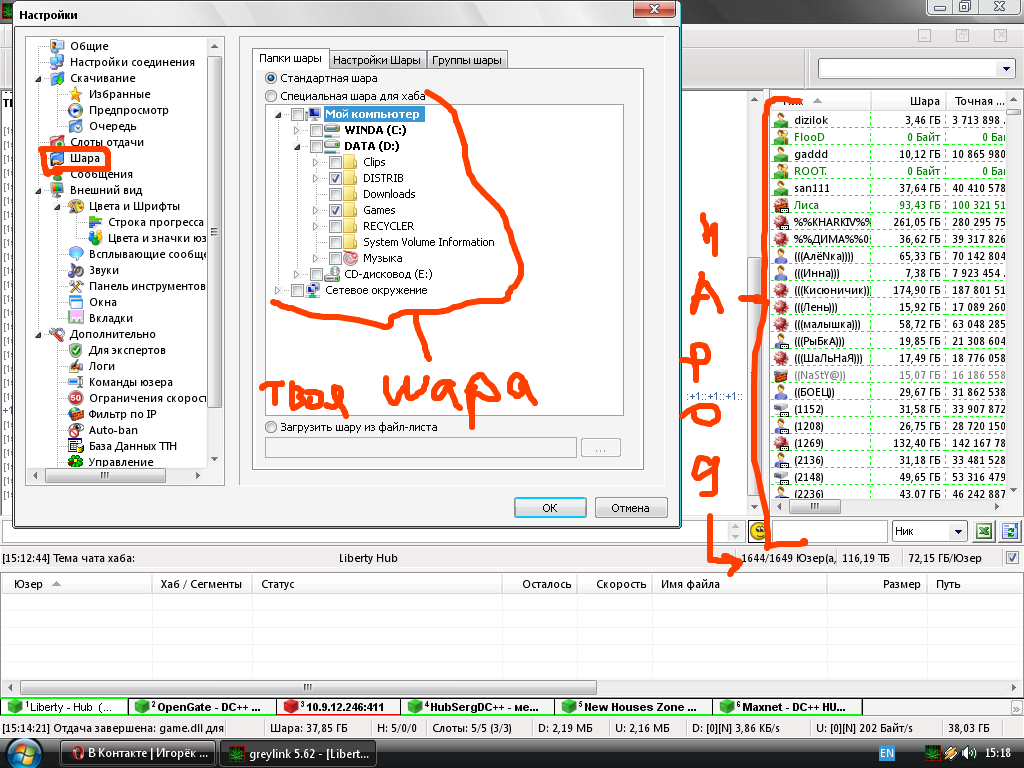Click the smiley emoticon icon by chat input
This screenshot has width=1024, height=768.
[x=758, y=531]
